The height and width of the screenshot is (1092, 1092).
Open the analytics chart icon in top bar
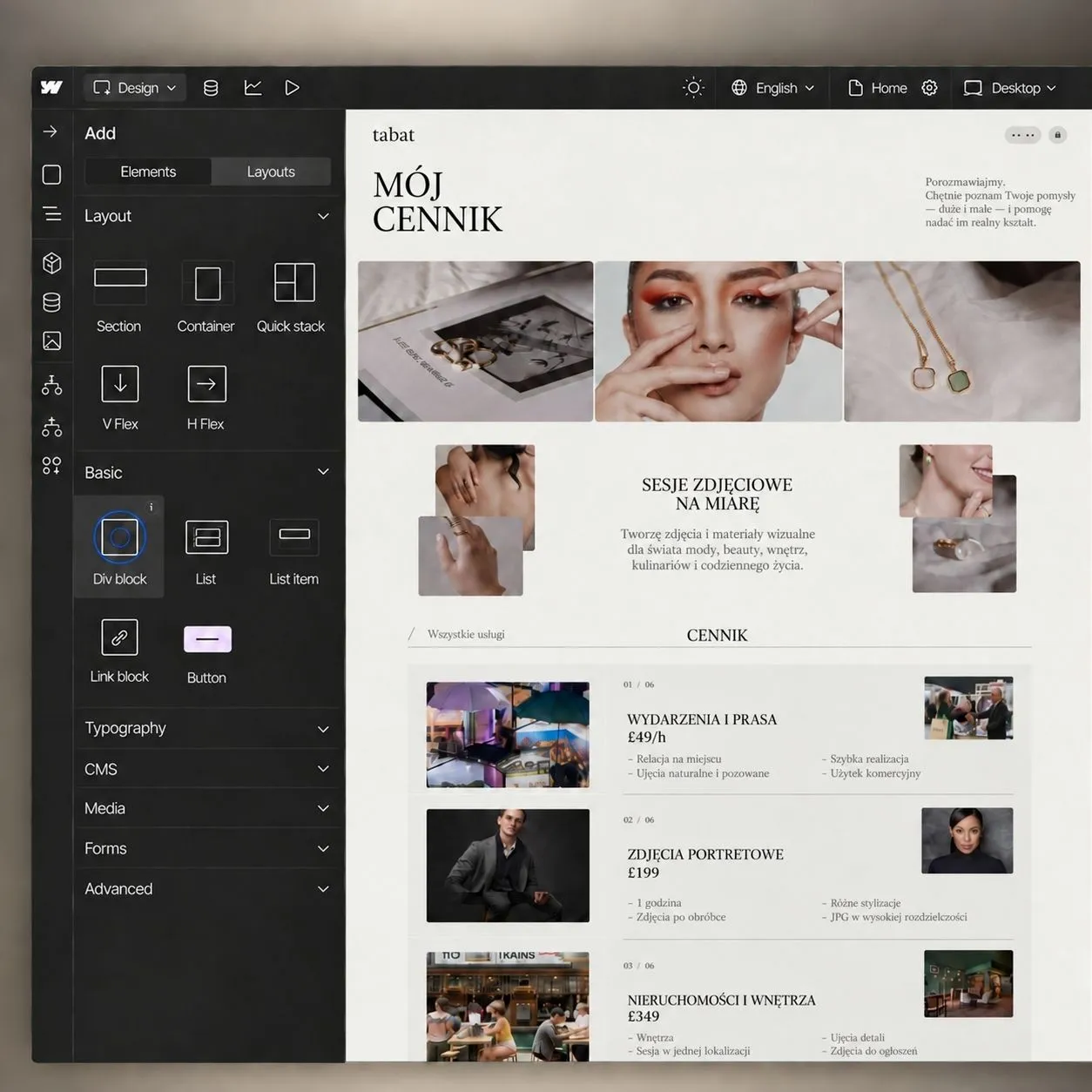(x=253, y=88)
